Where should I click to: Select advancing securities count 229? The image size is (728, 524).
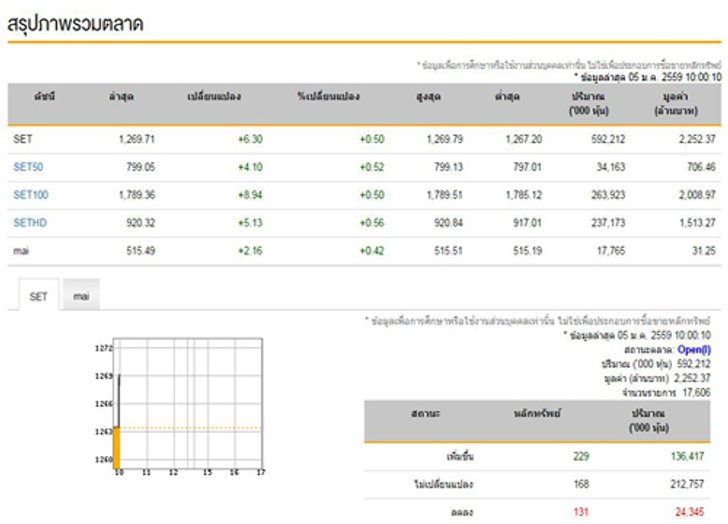coord(581,456)
